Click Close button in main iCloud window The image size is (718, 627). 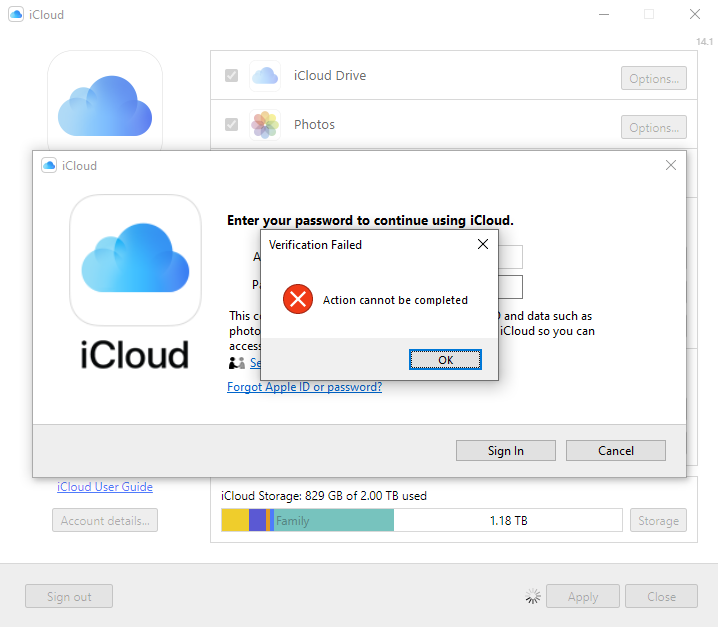661,596
